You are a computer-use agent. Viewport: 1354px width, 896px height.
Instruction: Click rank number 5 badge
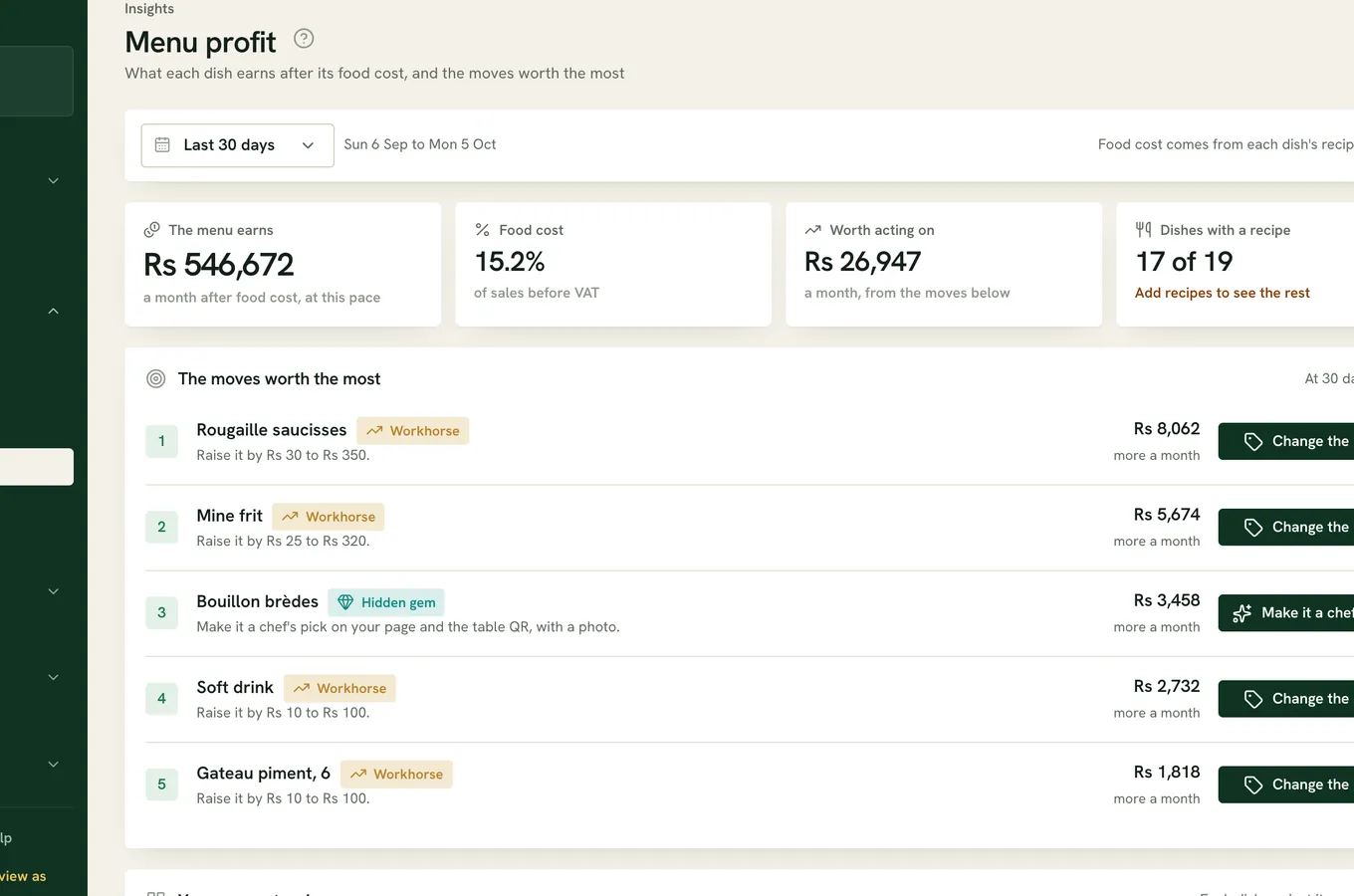tap(161, 784)
